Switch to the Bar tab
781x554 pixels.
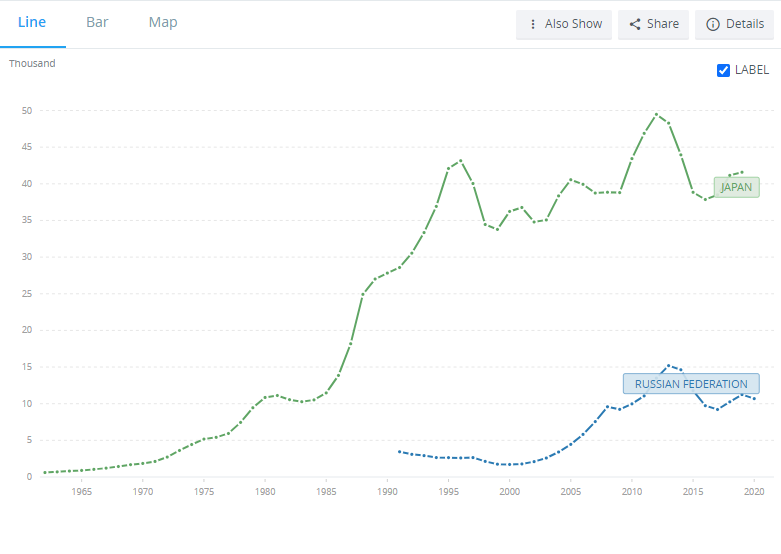click(x=97, y=22)
